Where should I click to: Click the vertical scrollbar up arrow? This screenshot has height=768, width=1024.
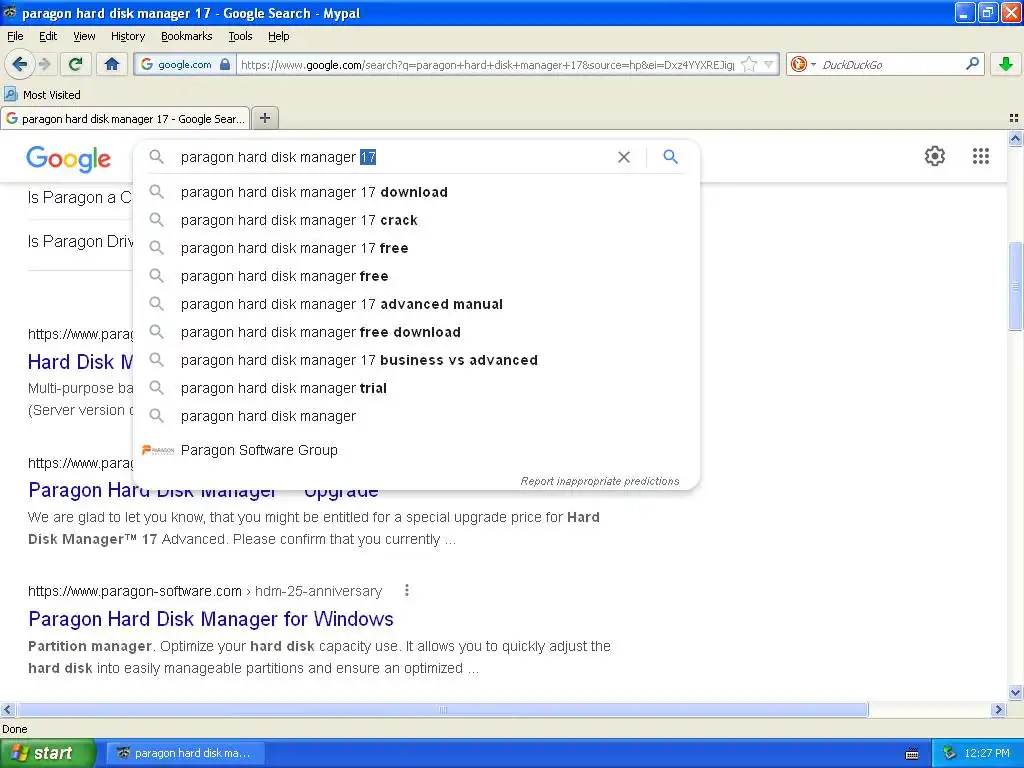(x=1015, y=138)
